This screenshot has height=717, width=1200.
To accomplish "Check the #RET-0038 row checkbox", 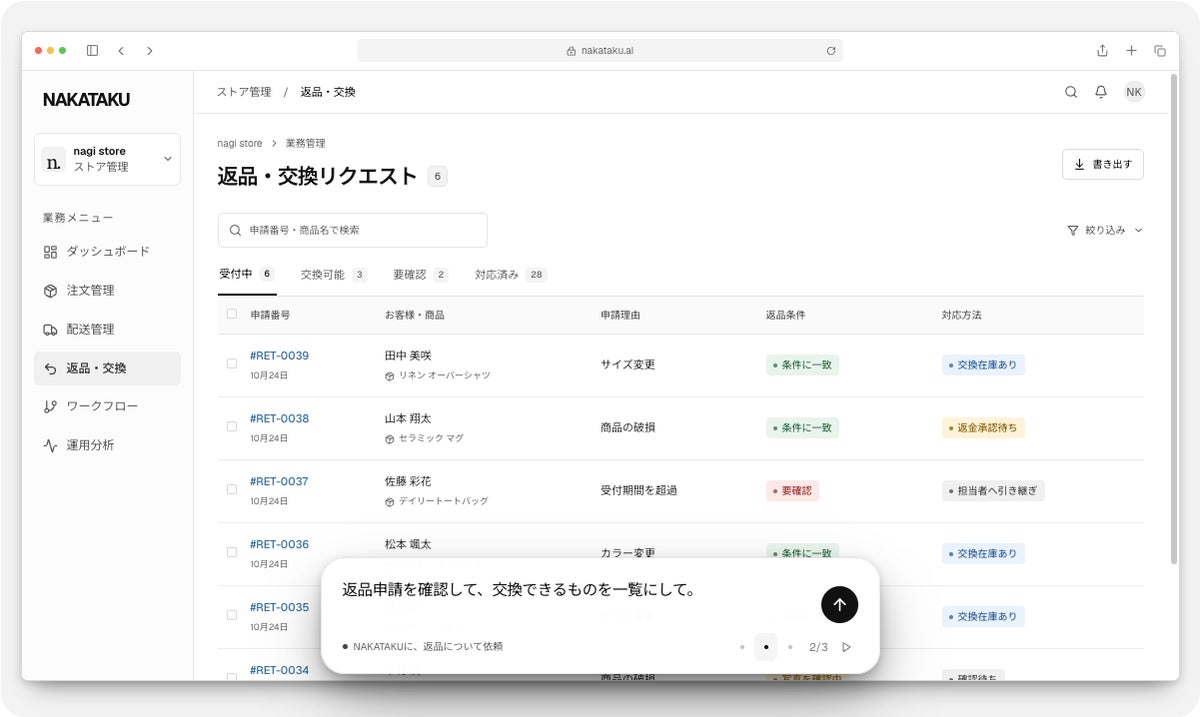I will (x=232, y=427).
